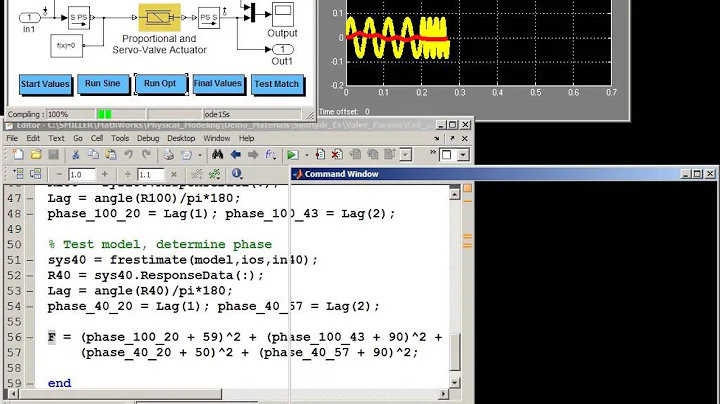The image size is (720, 404).
Task: Select the In1 input port block
Action: coord(29,17)
